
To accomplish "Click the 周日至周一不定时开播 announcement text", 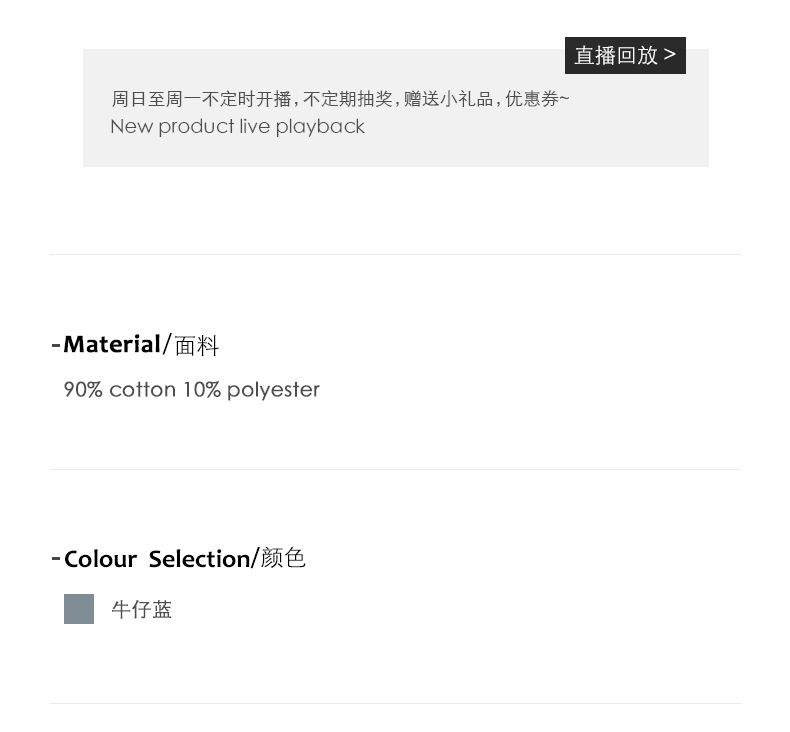I will point(201,99).
